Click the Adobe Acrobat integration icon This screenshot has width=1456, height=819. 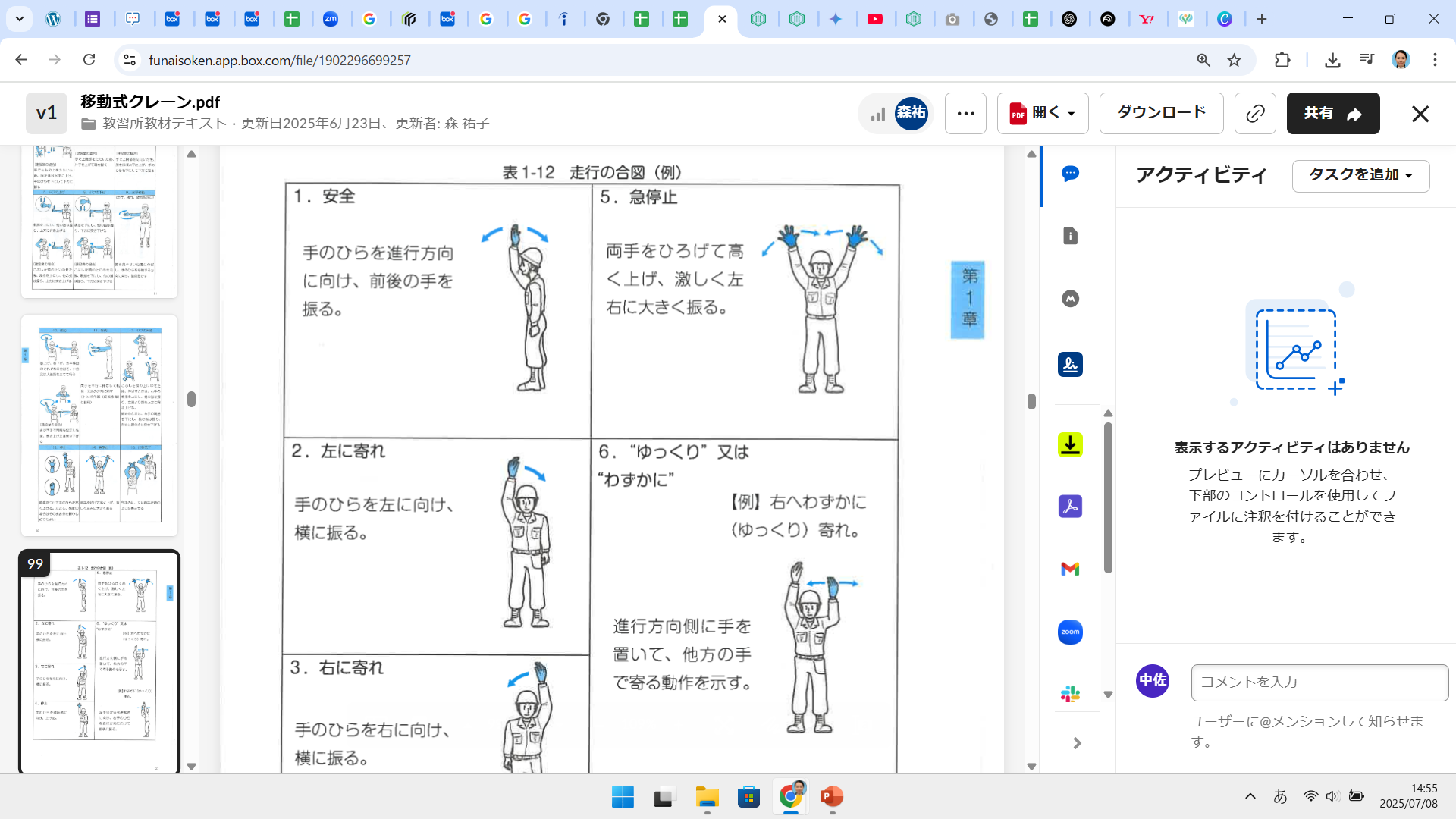pos(1070,506)
